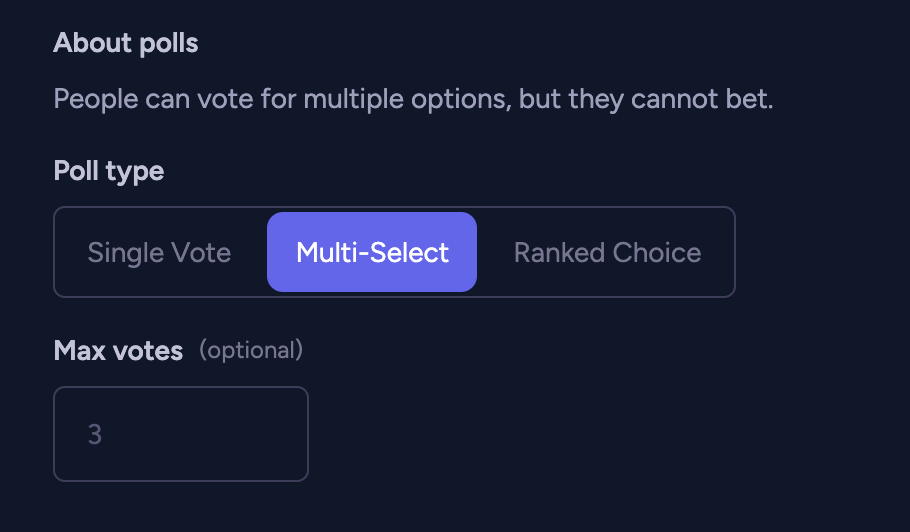The height and width of the screenshot is (532, 910).
Task: Select the Single Vote poll type
Action: [x=160, y=252]
